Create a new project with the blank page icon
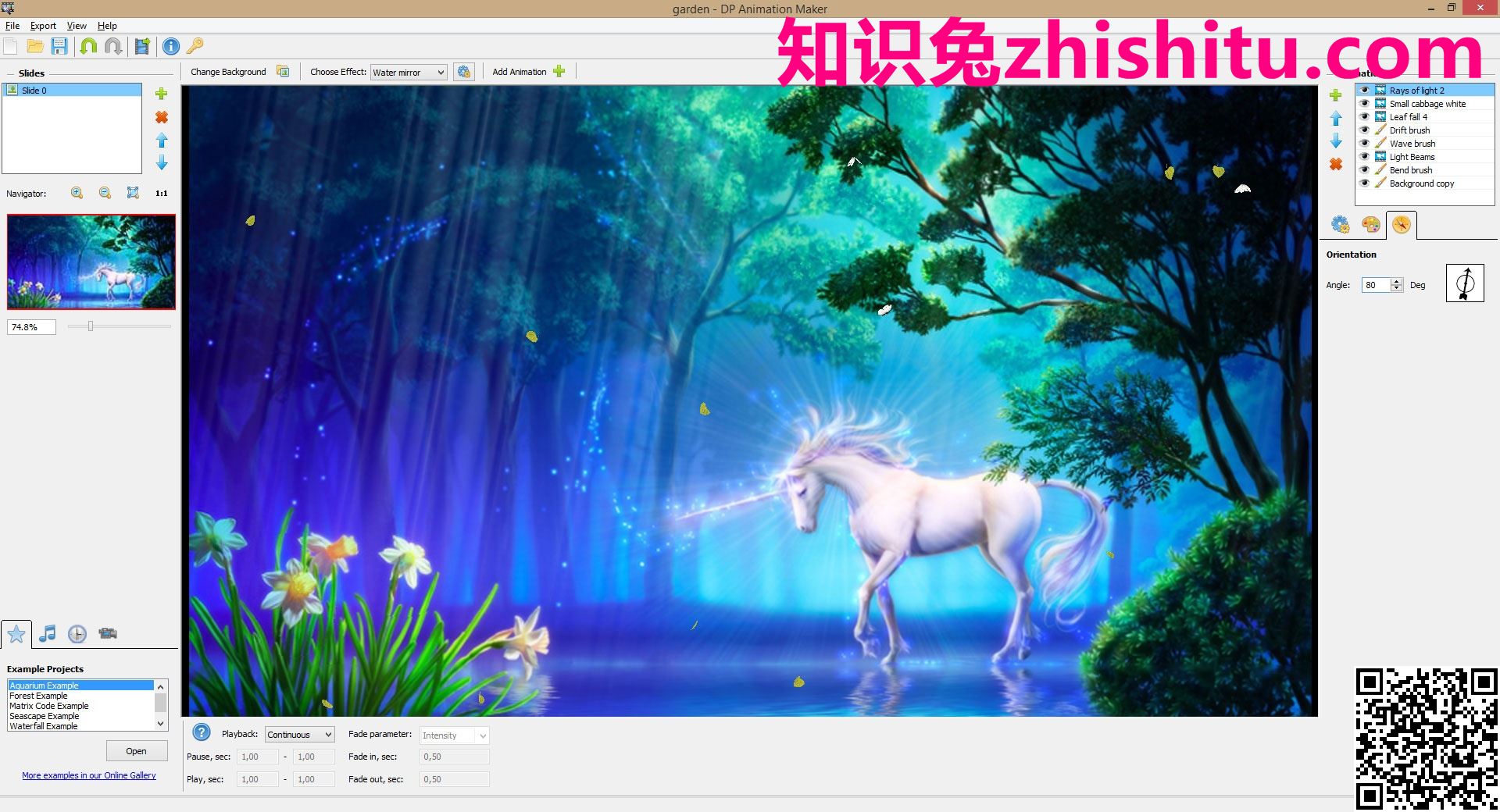Viewport: 1500px width, 812px height. point(10,46)
